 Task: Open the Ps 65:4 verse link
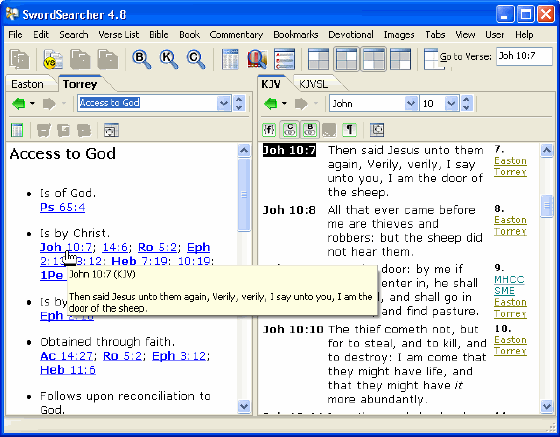[x=62, y=207]
